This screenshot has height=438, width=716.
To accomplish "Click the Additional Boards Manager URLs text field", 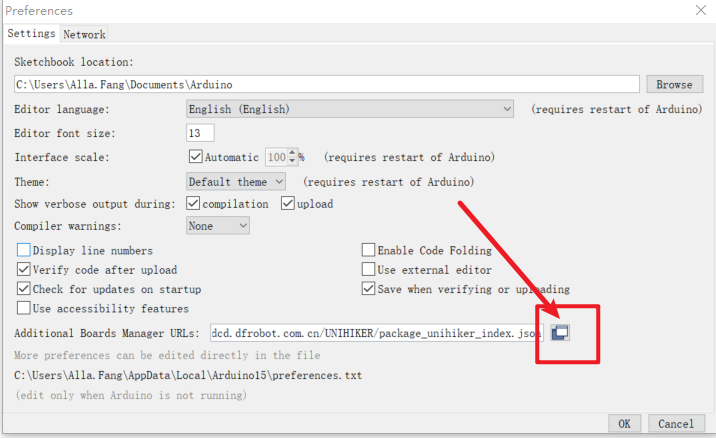I will point(376,333).
